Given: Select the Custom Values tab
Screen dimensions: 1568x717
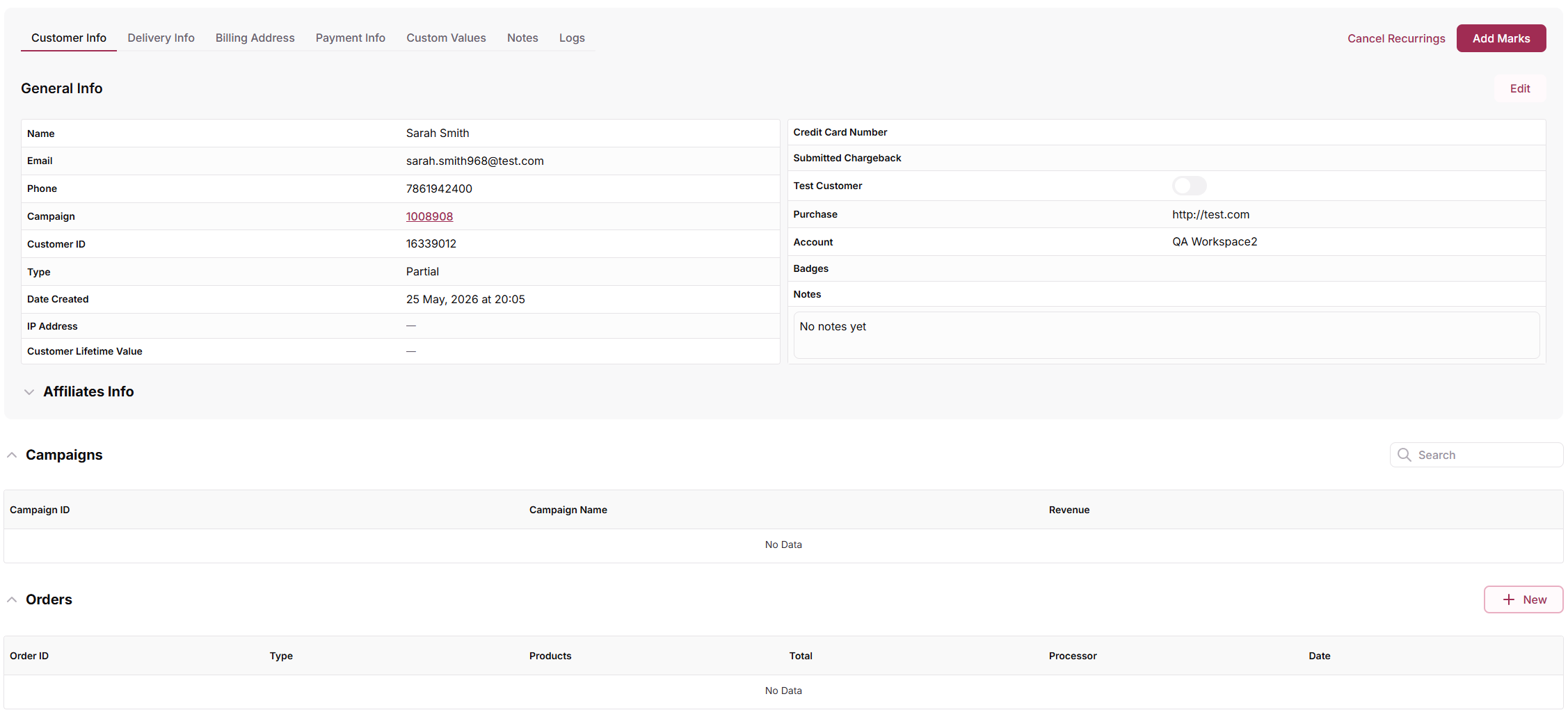Looking at the screenshot, I should coord(446,38).
